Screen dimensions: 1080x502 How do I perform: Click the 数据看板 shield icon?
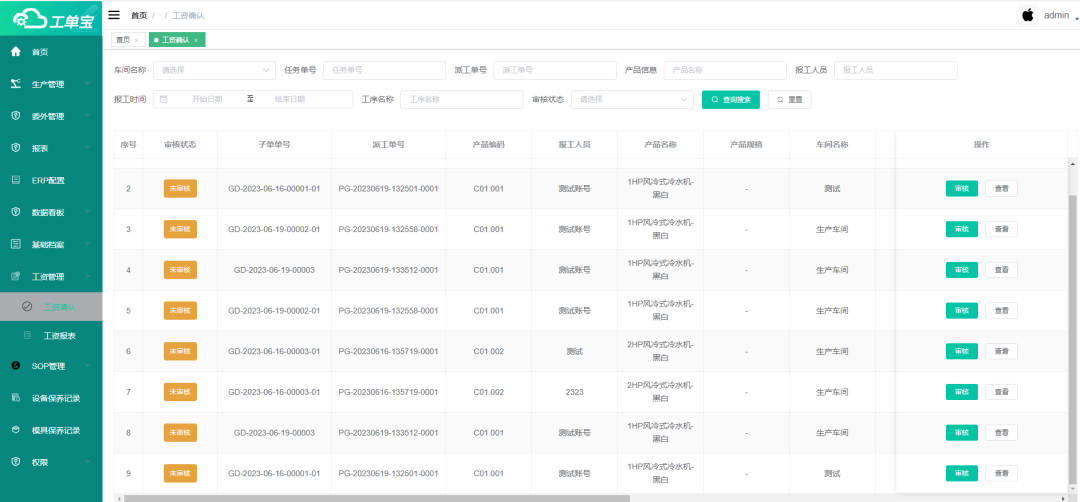(x=15, y=212)
